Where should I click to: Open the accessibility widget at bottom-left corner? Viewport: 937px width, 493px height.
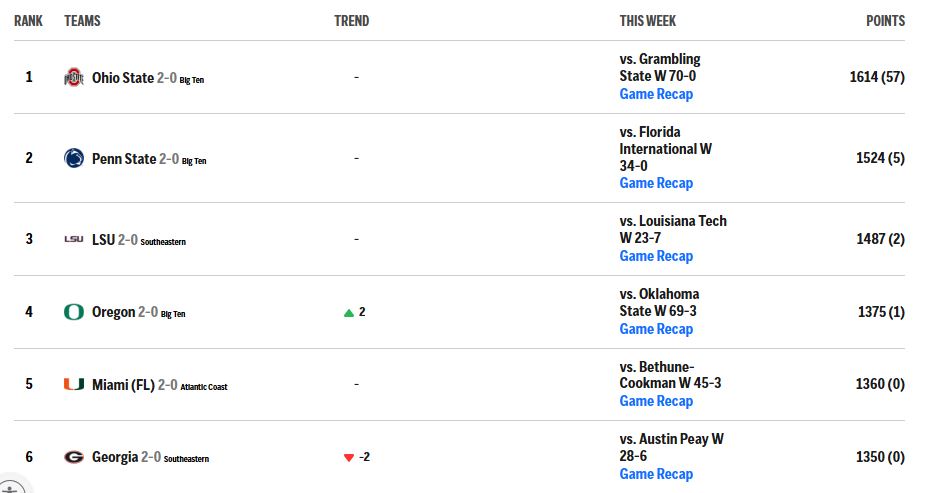(11, 487)
